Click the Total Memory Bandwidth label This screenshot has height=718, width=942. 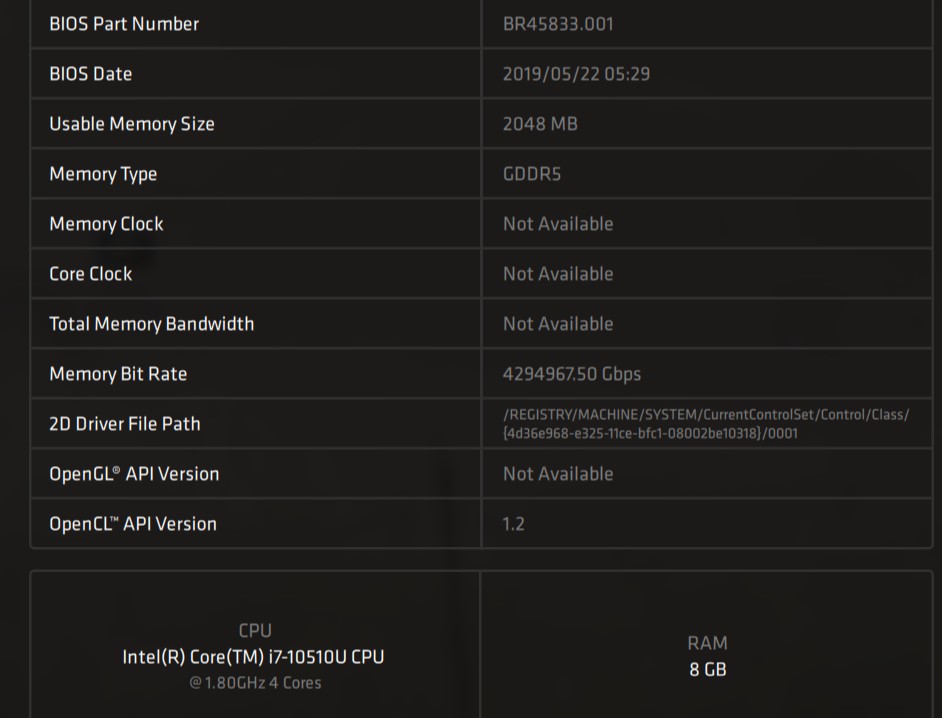point(152,324)
